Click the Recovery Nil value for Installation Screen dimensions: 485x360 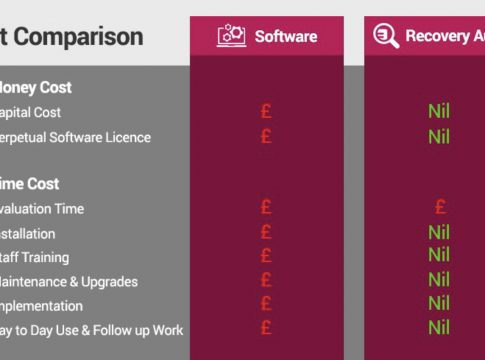tap(439, 232)
